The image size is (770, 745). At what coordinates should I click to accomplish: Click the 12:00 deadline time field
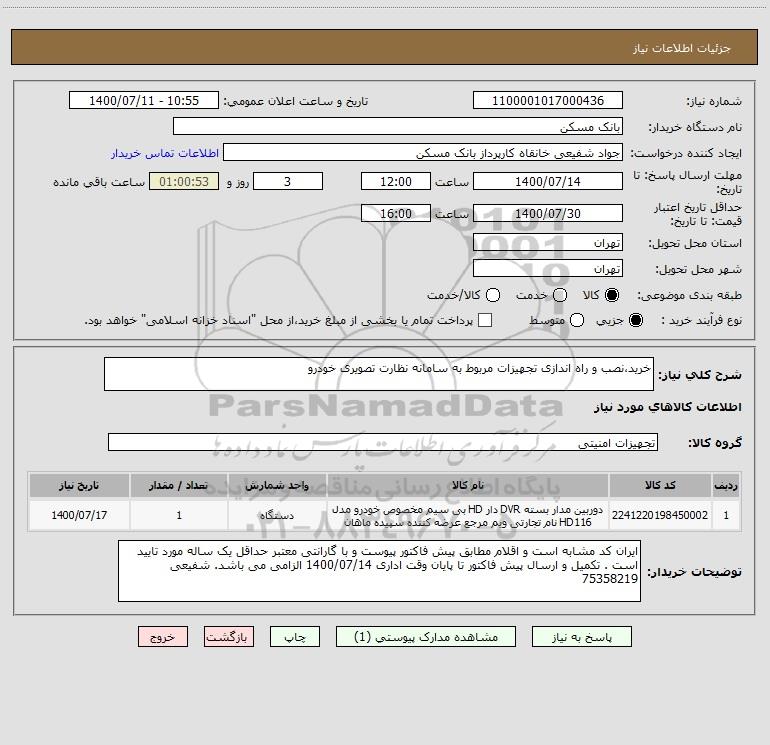point(396,181)
